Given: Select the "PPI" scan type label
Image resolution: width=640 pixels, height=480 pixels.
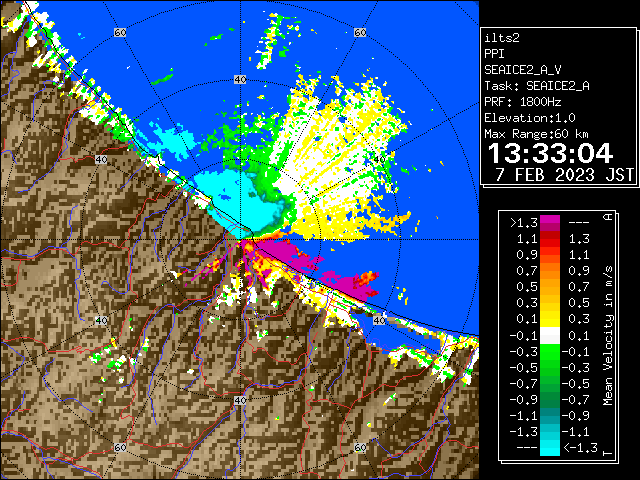Looking at the screenshot, I should pos(494,54).
